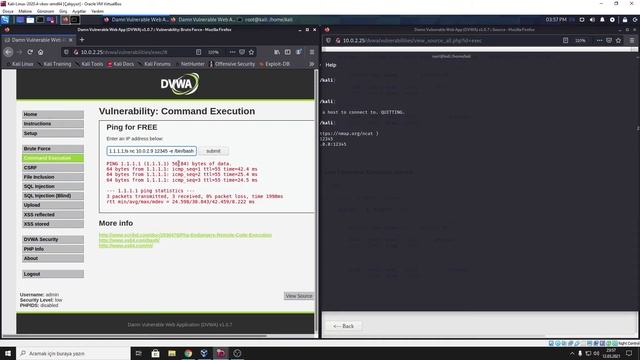
Task: Open the Kali applications menu icon
Action: (5, 20)
